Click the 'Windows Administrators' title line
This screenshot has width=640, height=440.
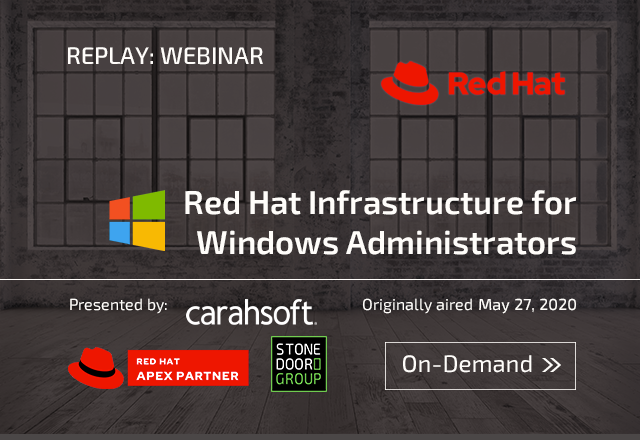click(386, 242)
